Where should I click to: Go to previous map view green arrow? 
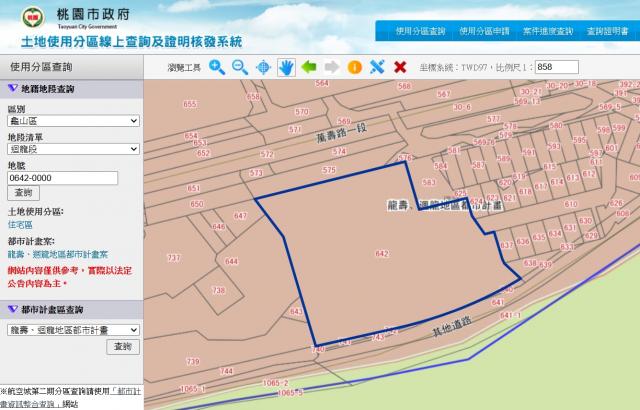click(x=309, y=67)
